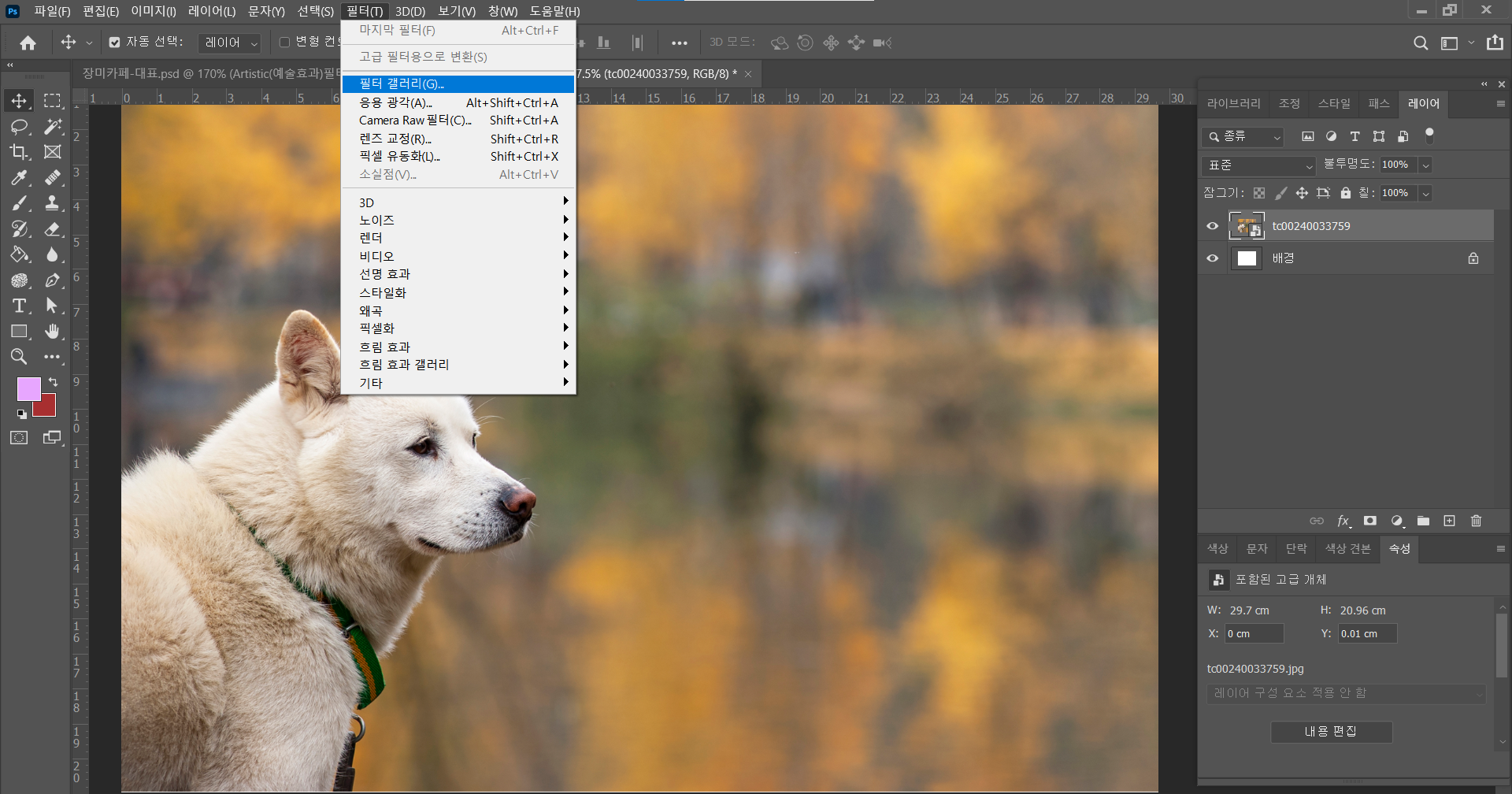Select the Hand tool
The height and width of the screenshot is (794, 1512).
point(52,332)
